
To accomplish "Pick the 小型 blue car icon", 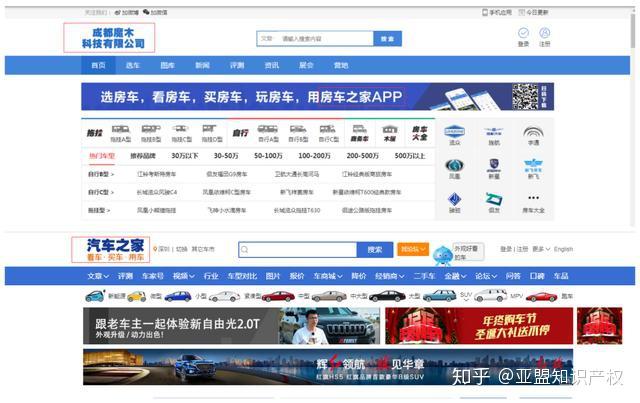I will [x=178, y=296].
